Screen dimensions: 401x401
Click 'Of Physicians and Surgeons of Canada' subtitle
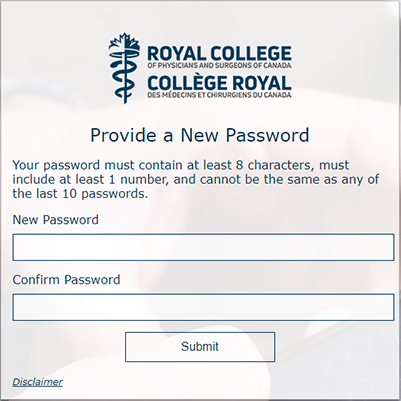[x=219, y=65]
